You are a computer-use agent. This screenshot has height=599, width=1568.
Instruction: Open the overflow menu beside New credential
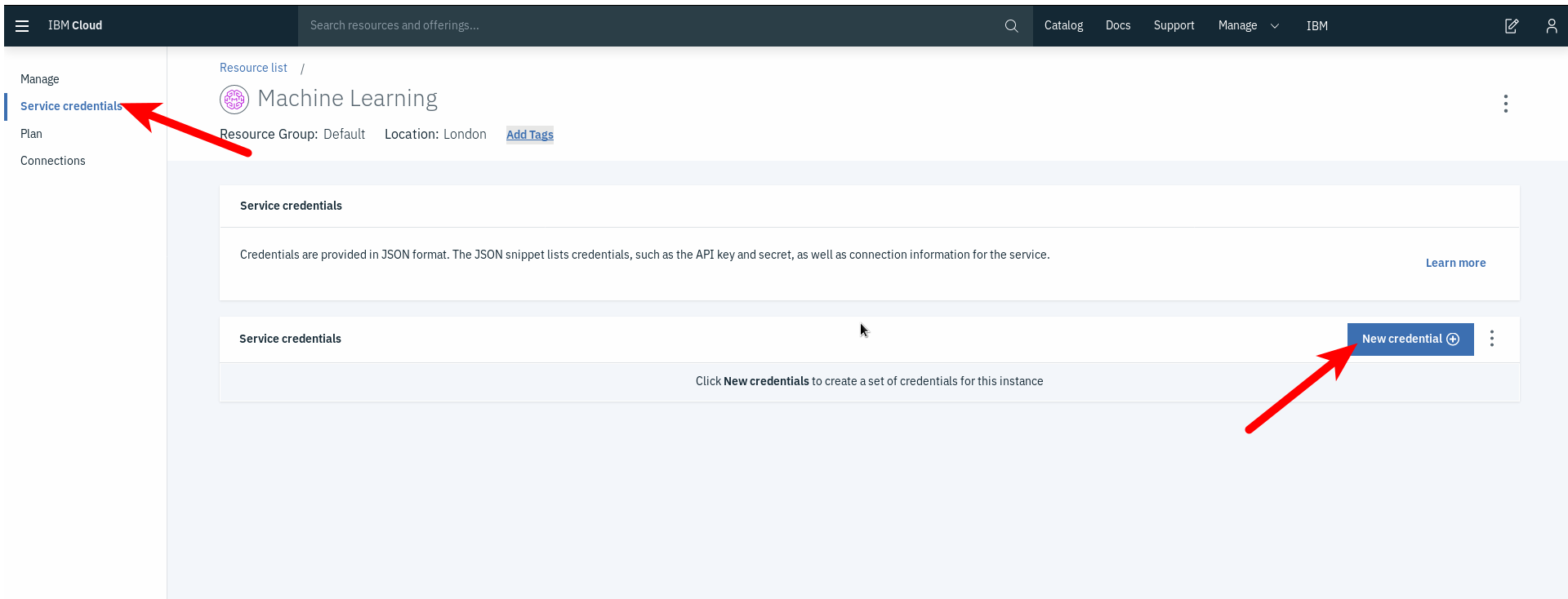pyautogui.click(x=1491, y=339)
